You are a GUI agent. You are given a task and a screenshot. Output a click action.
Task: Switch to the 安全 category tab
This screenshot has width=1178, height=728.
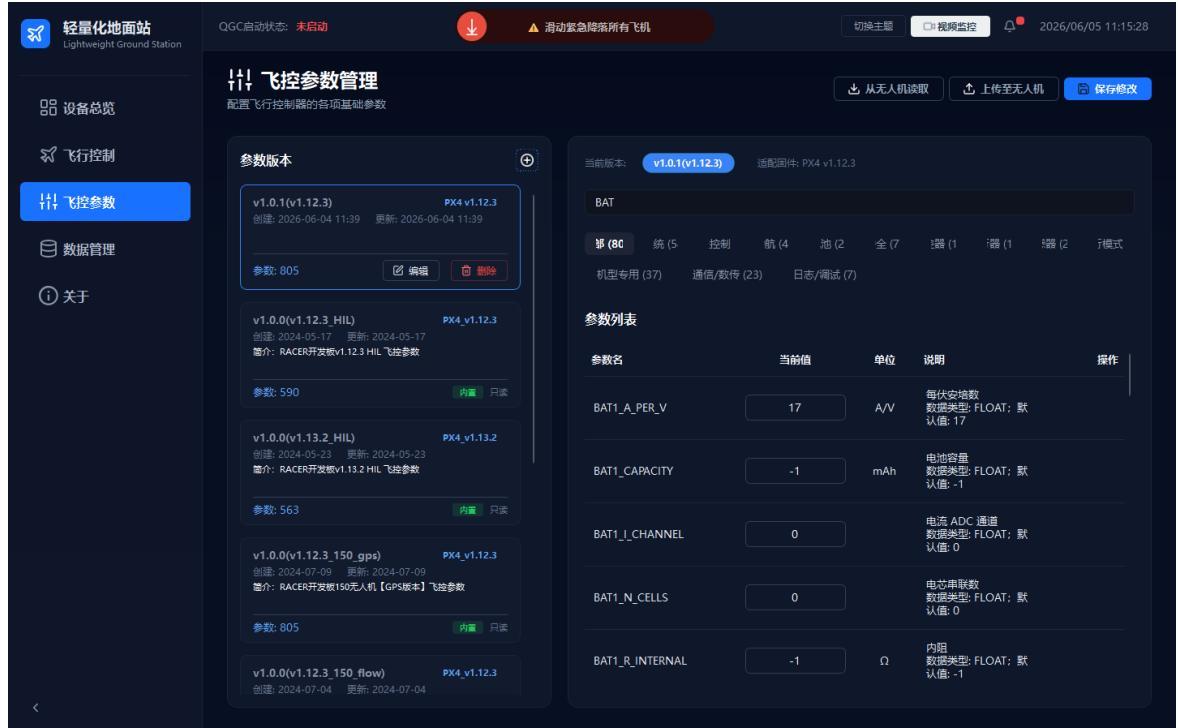pyautogui.click(x=887, y=243)
